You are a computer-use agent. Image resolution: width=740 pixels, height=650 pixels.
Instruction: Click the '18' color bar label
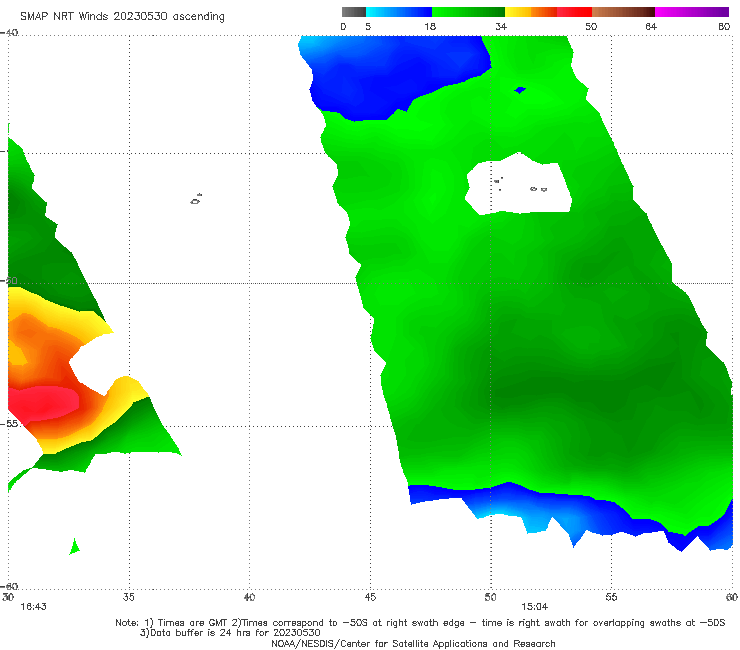(430, 27)
